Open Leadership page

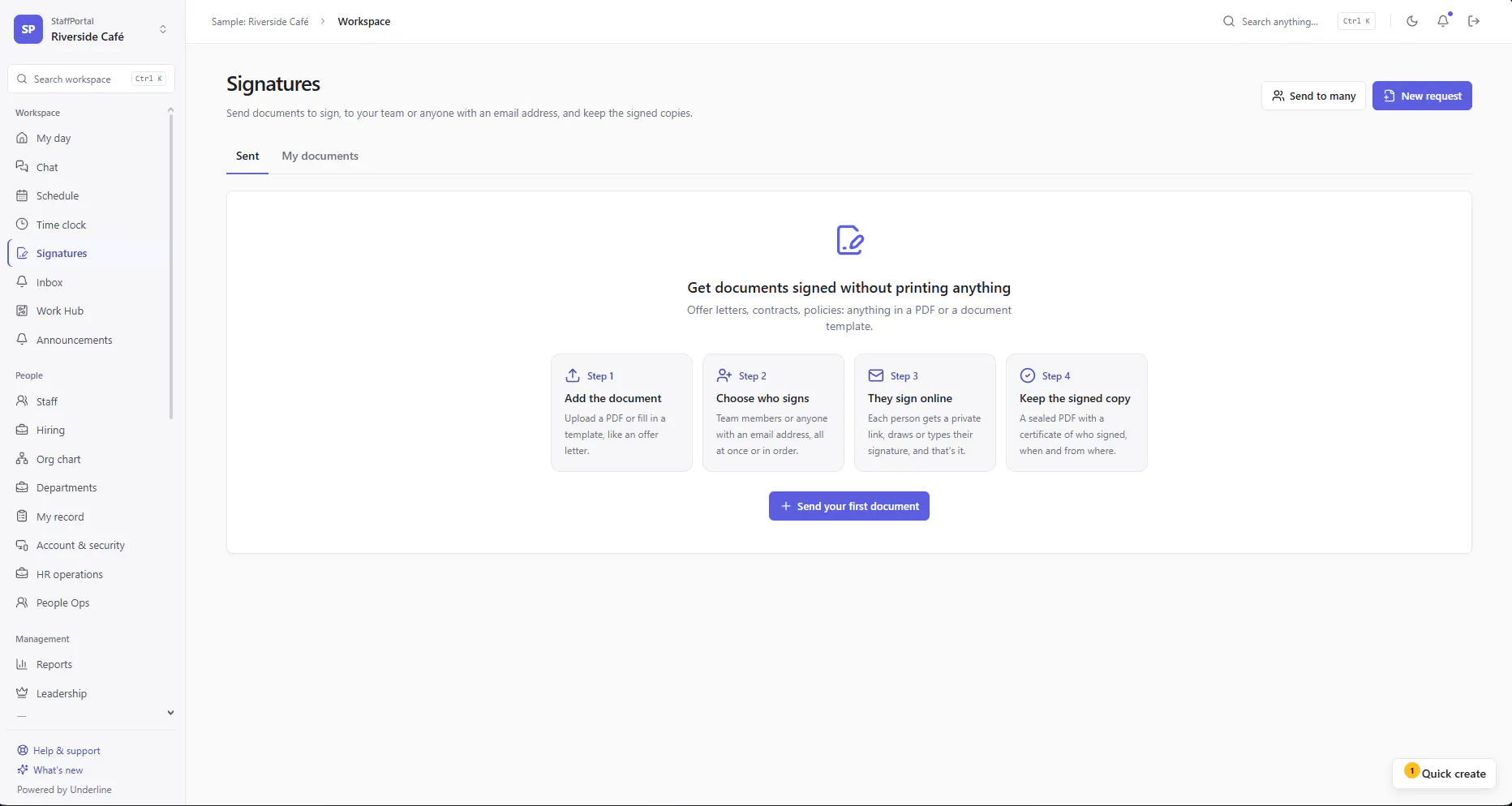[88, 693]
